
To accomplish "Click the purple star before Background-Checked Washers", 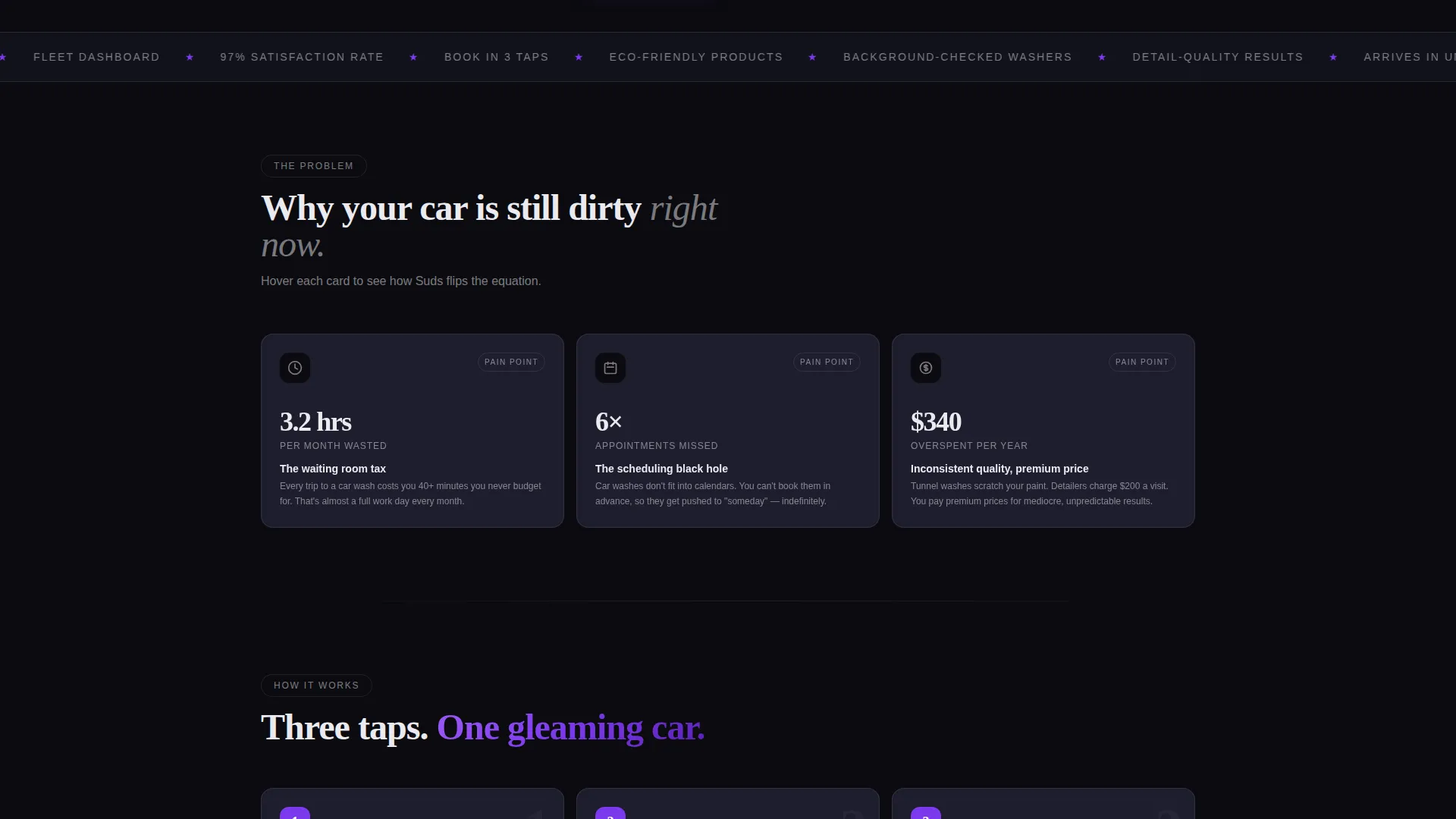I will click(812, 58).
